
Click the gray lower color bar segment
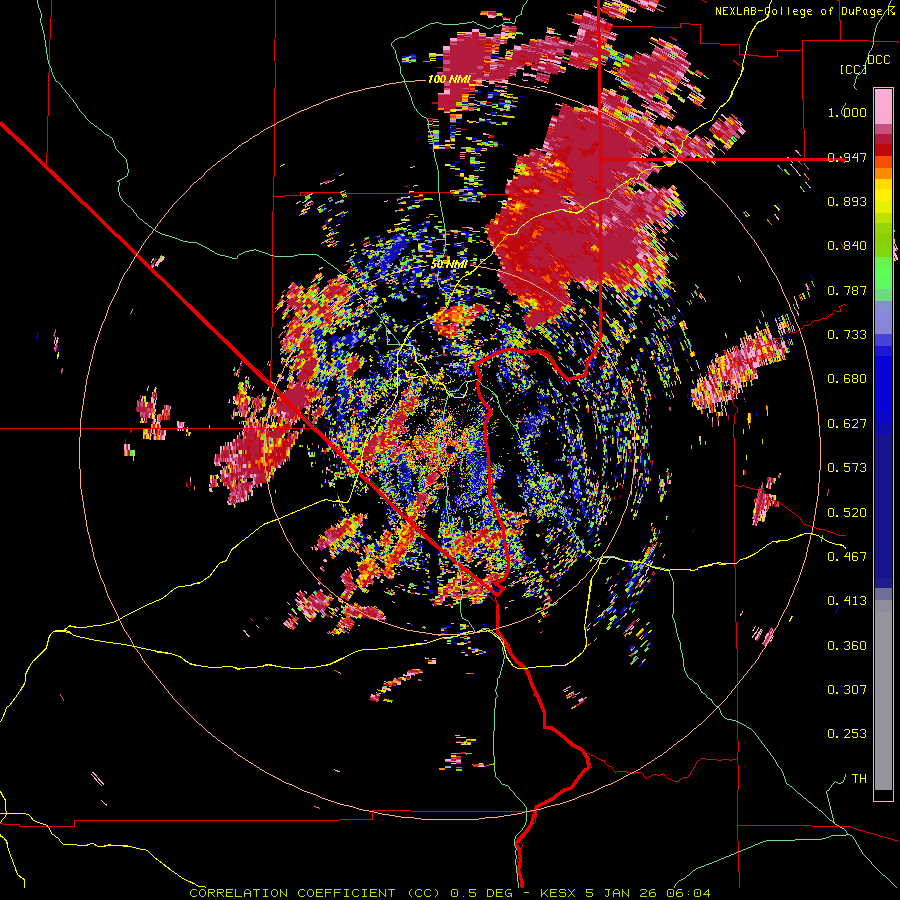point(883,695)
